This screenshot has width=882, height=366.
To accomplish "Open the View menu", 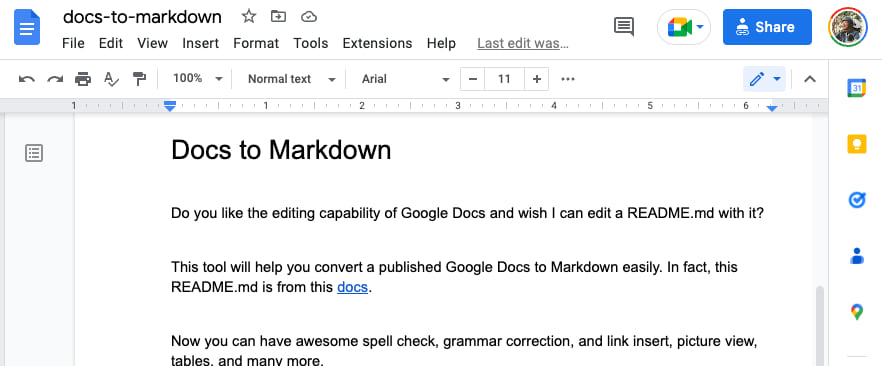I will point(152,43).
